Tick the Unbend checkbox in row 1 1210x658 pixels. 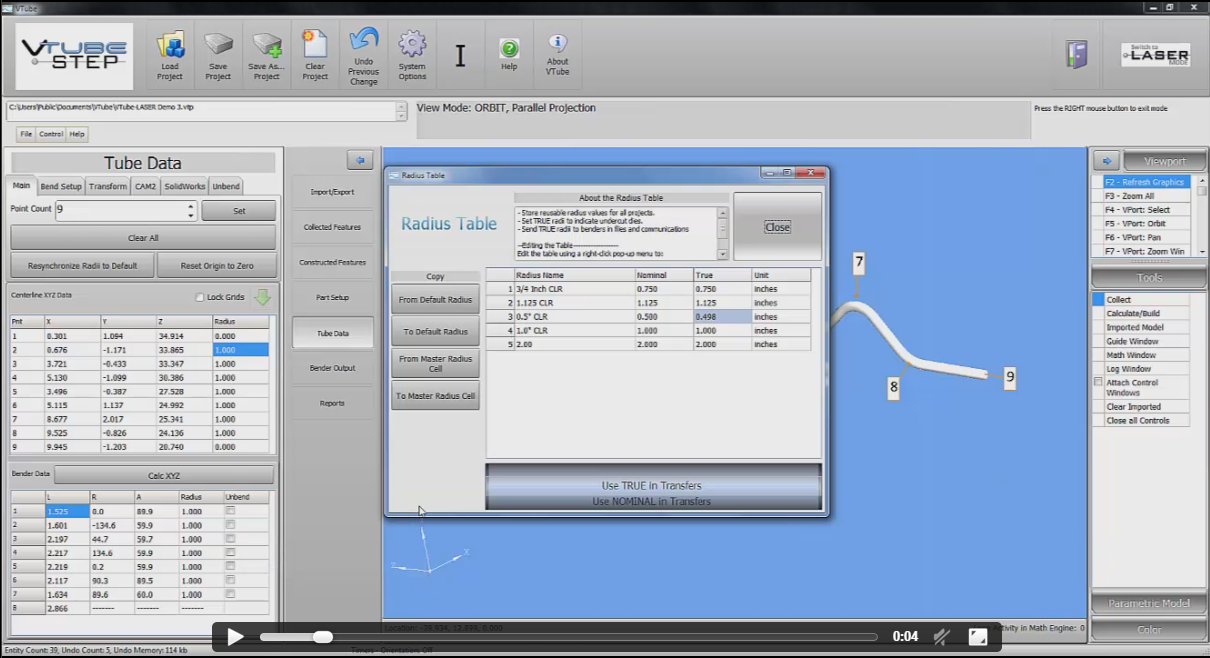(x=231, y=511)
